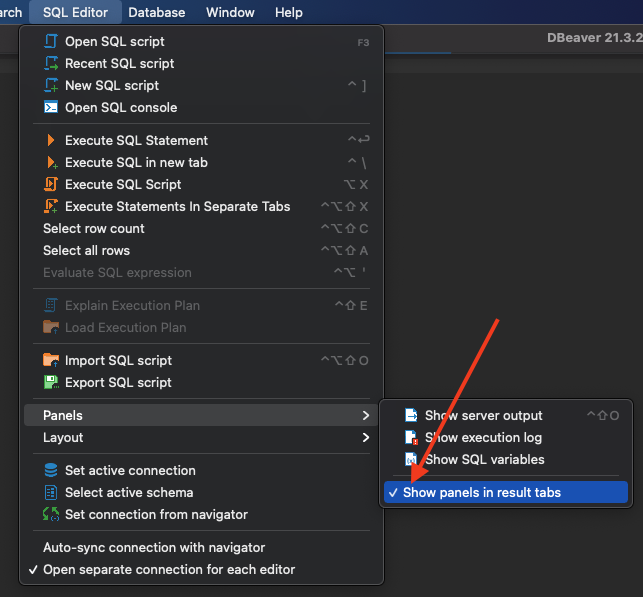Click the Show execution log icon
The height and width of the screenshot is (597, 643).
click(x=411, y=437)
